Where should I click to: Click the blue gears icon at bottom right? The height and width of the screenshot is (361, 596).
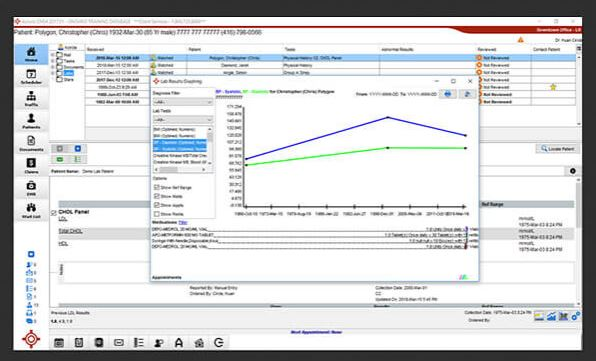[x=575, y=316]
